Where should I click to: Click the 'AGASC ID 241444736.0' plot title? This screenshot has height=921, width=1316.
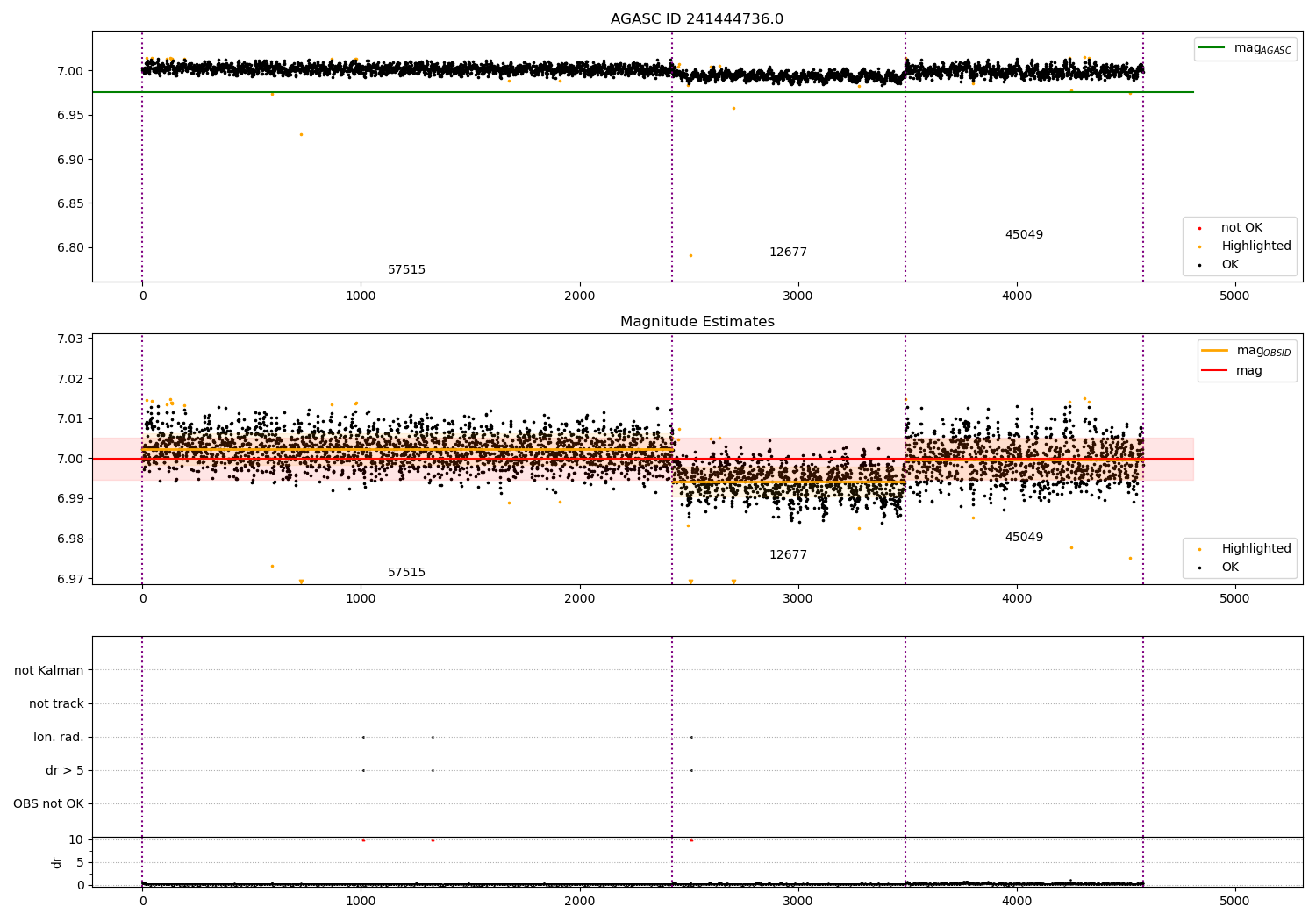697,19
